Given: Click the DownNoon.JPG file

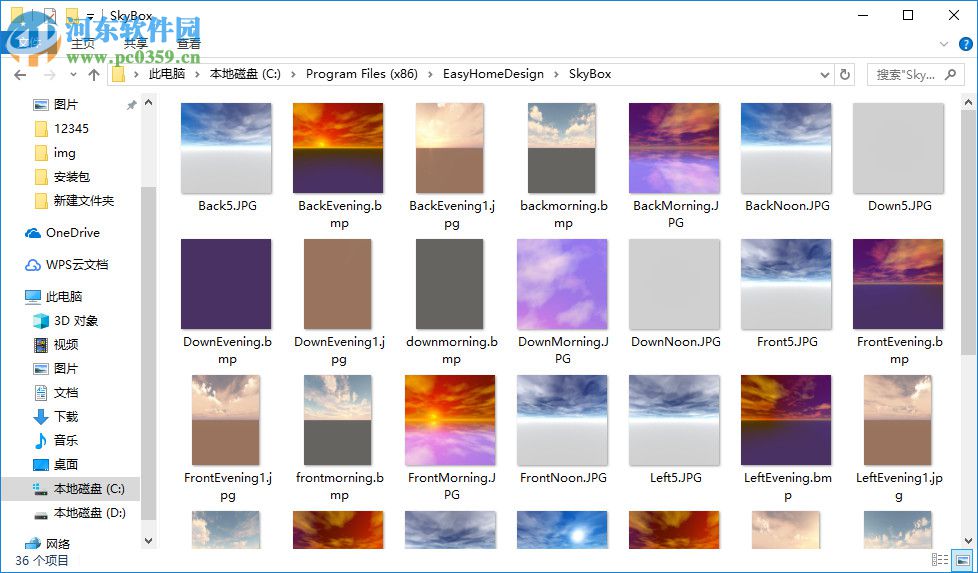Looking at the screenshot, I should point(675,284).
